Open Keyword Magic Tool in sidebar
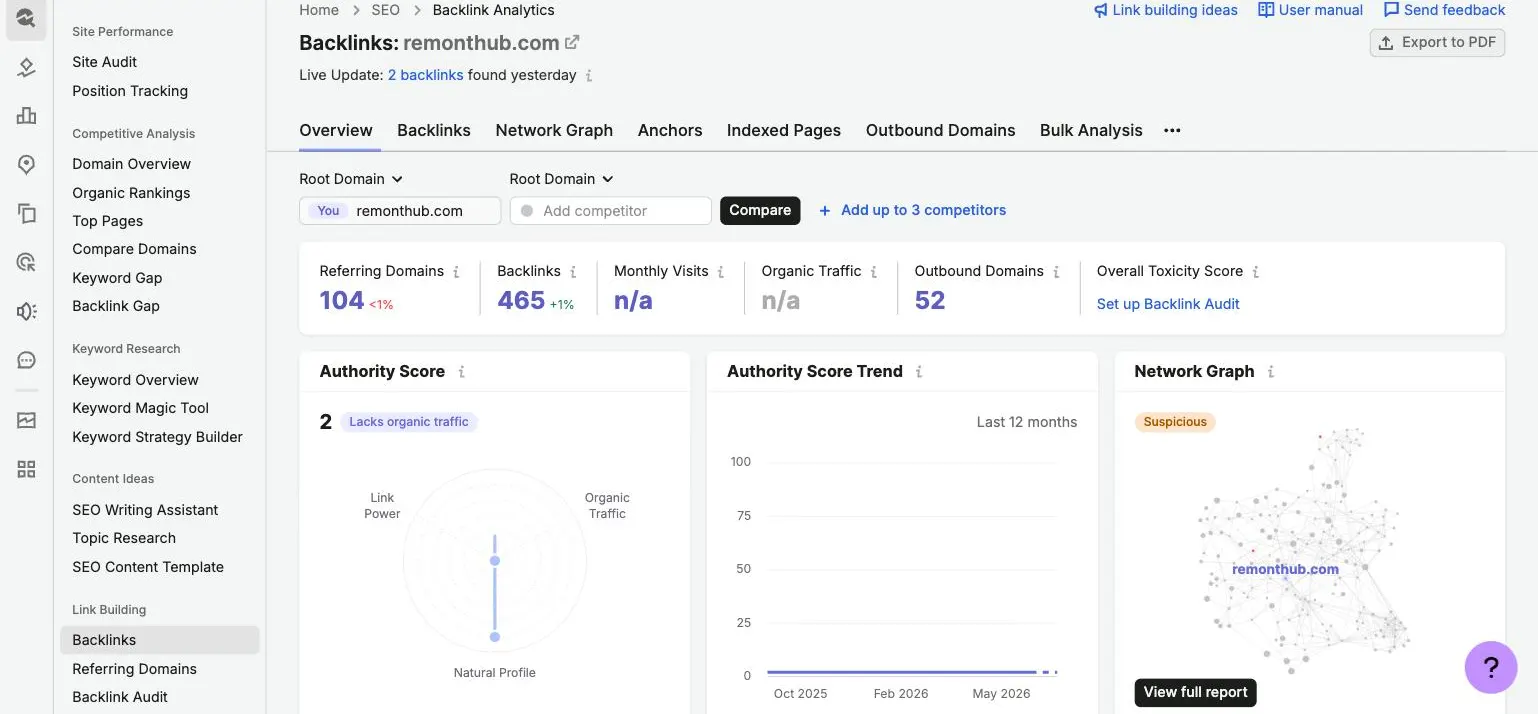The width and height of the screenshot is (1538, 714). pyautogui.click(x=141, y=408)
